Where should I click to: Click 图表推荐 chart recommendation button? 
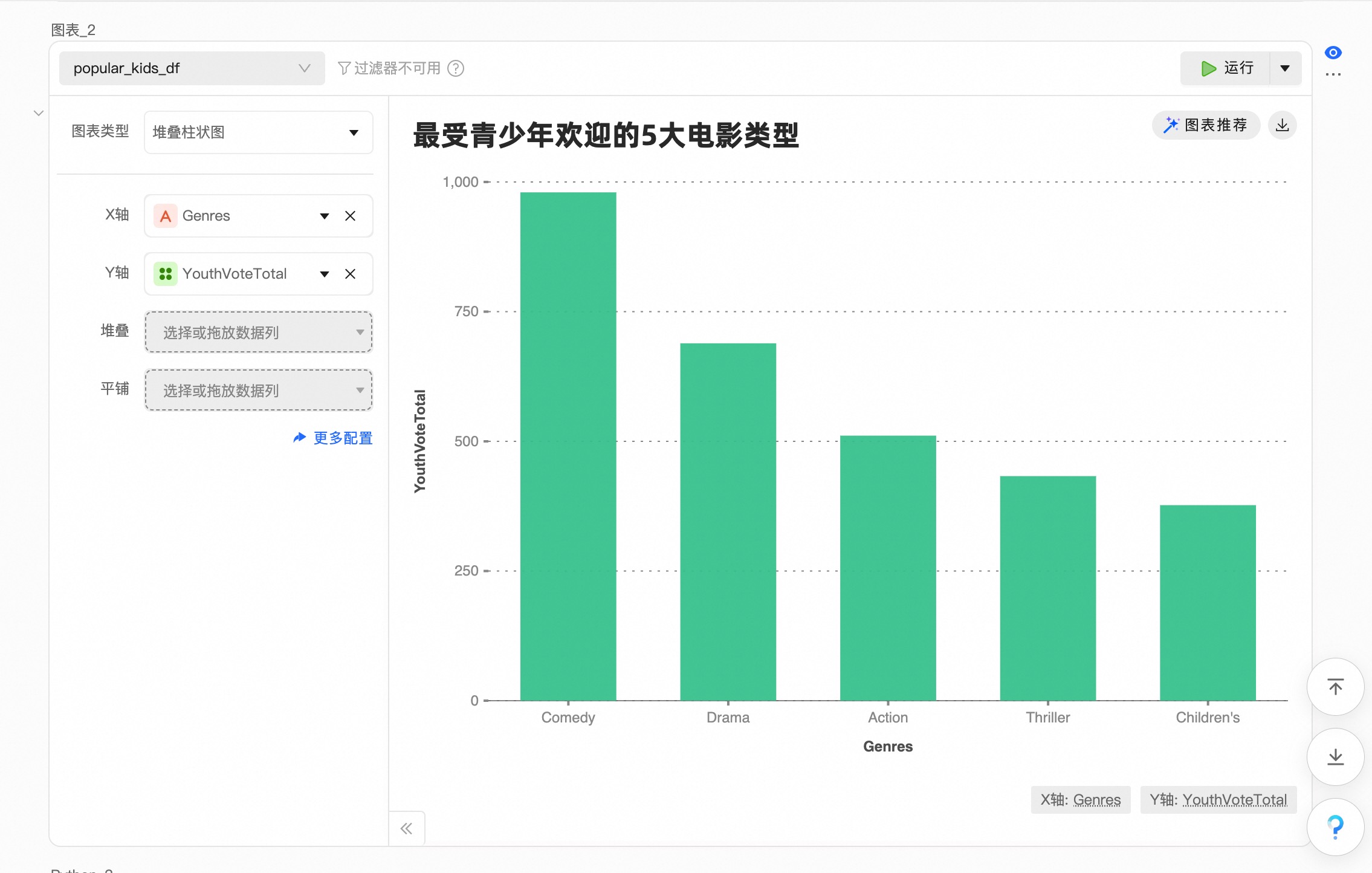click(x=1205, y=125)
